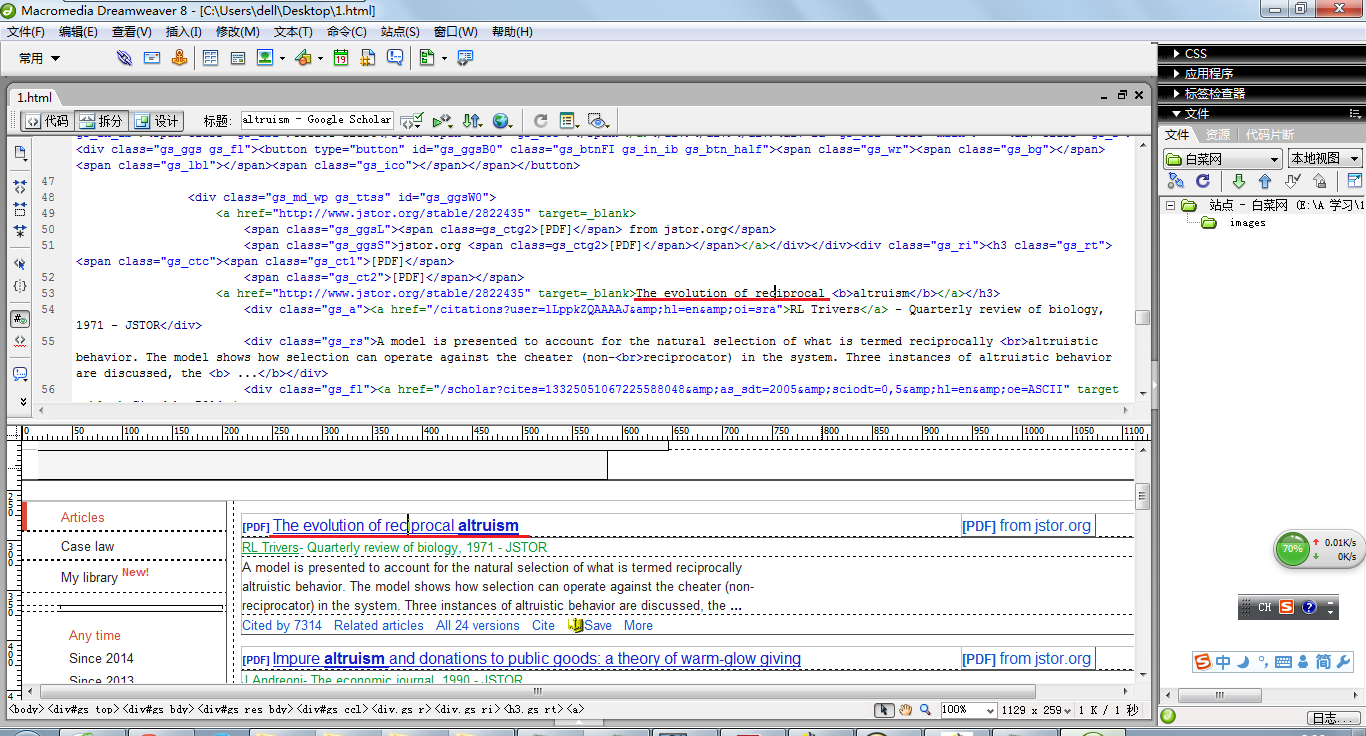Image resolution: width=1366 pixels, height=736 pixels.
Task: Connect to the remote host in Files panel
Action: pyautogui.click(x=1176, y=181)
